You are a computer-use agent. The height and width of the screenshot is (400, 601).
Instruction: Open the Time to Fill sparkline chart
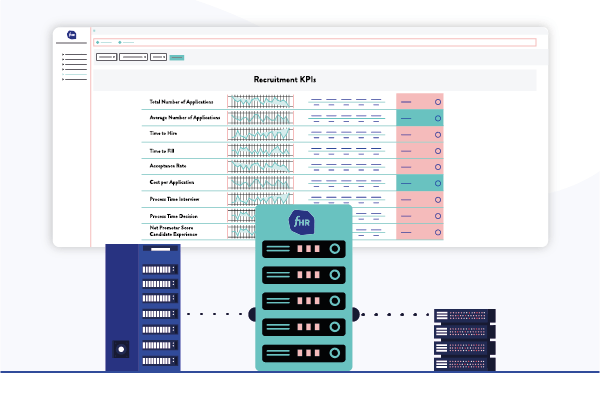[260, 151]
